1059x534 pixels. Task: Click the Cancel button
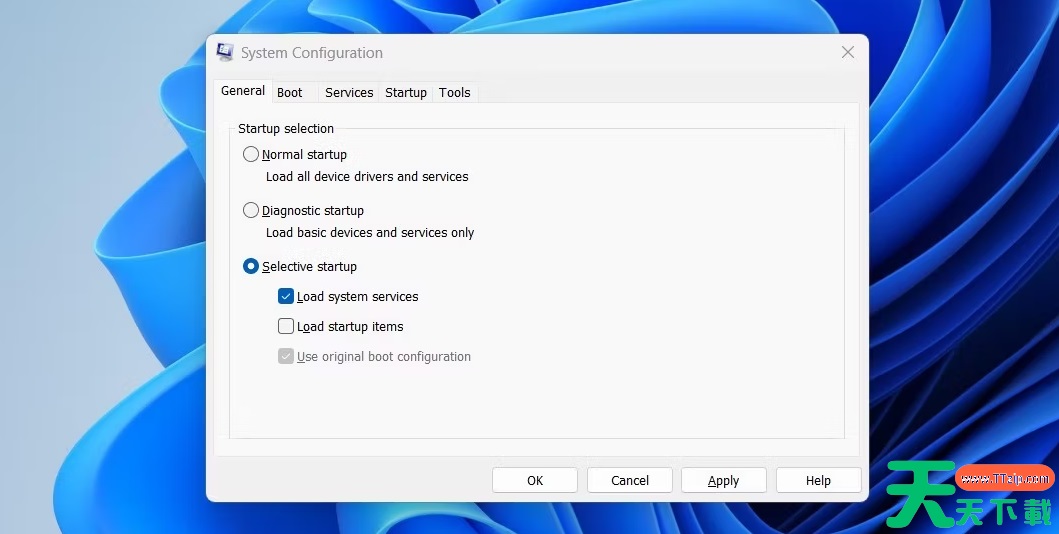point(630,480)
